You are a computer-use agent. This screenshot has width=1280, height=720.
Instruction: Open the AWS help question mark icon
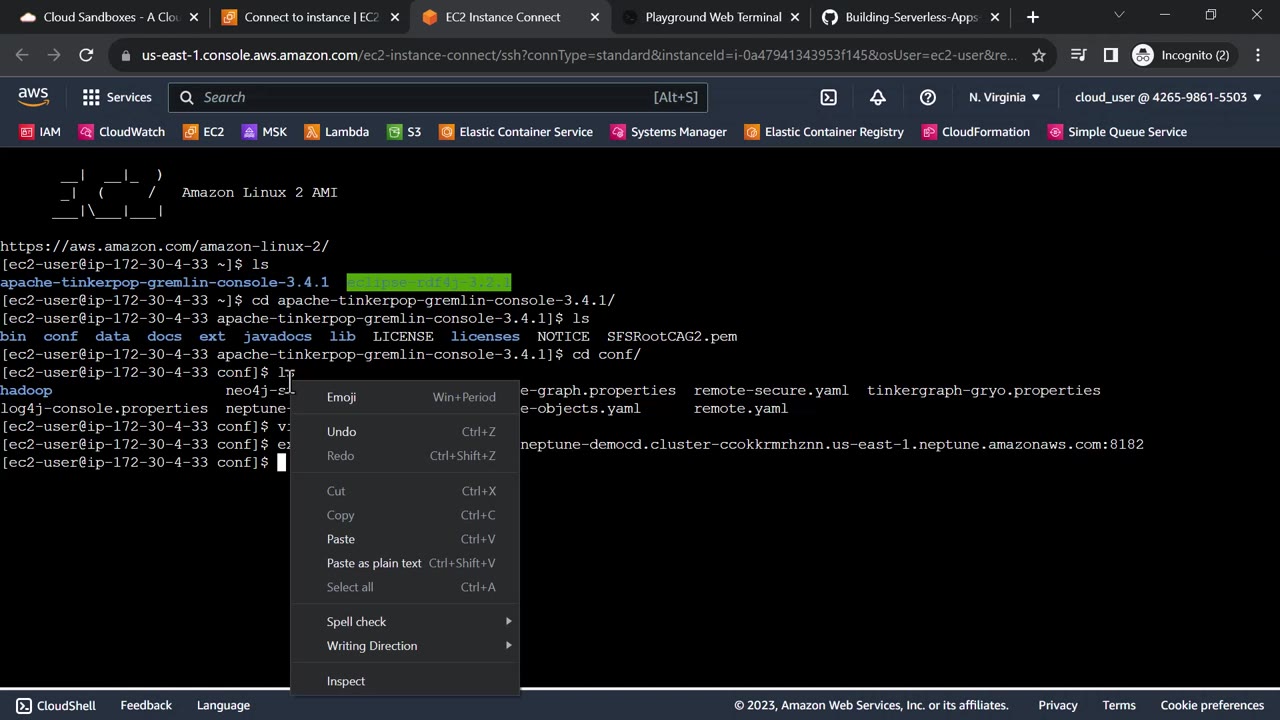[927, 97]
